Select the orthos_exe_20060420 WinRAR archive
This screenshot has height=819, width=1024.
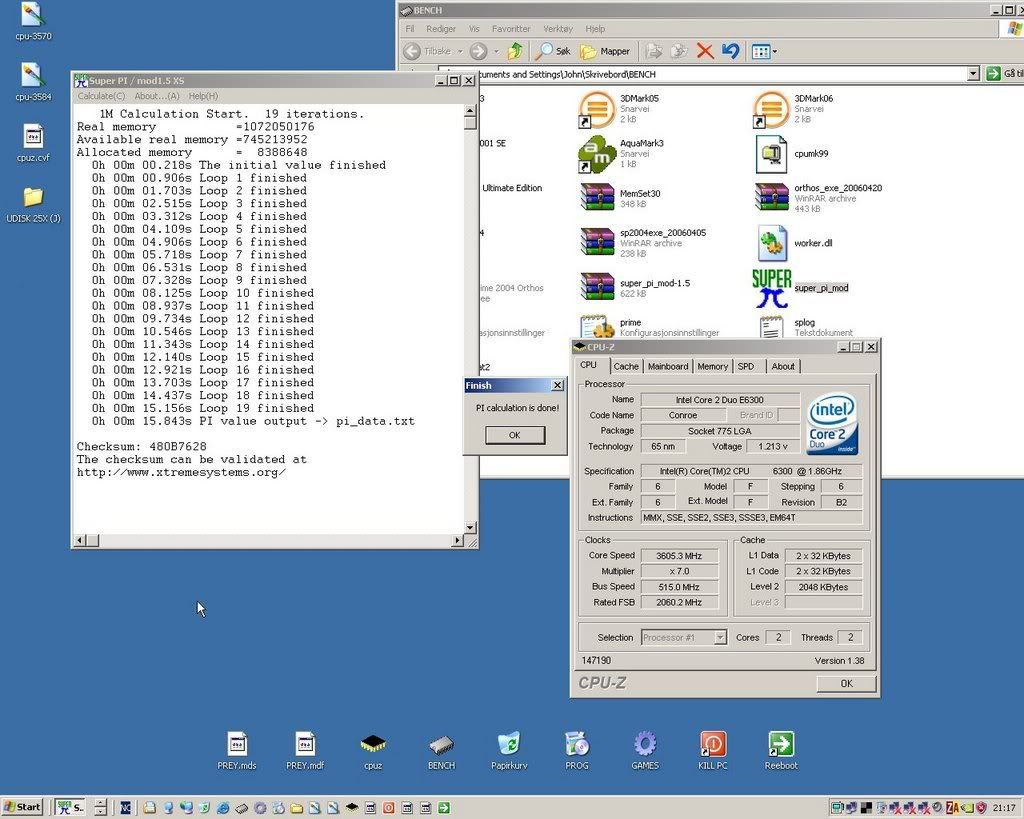pyautogui.click(x=771, y=198)
